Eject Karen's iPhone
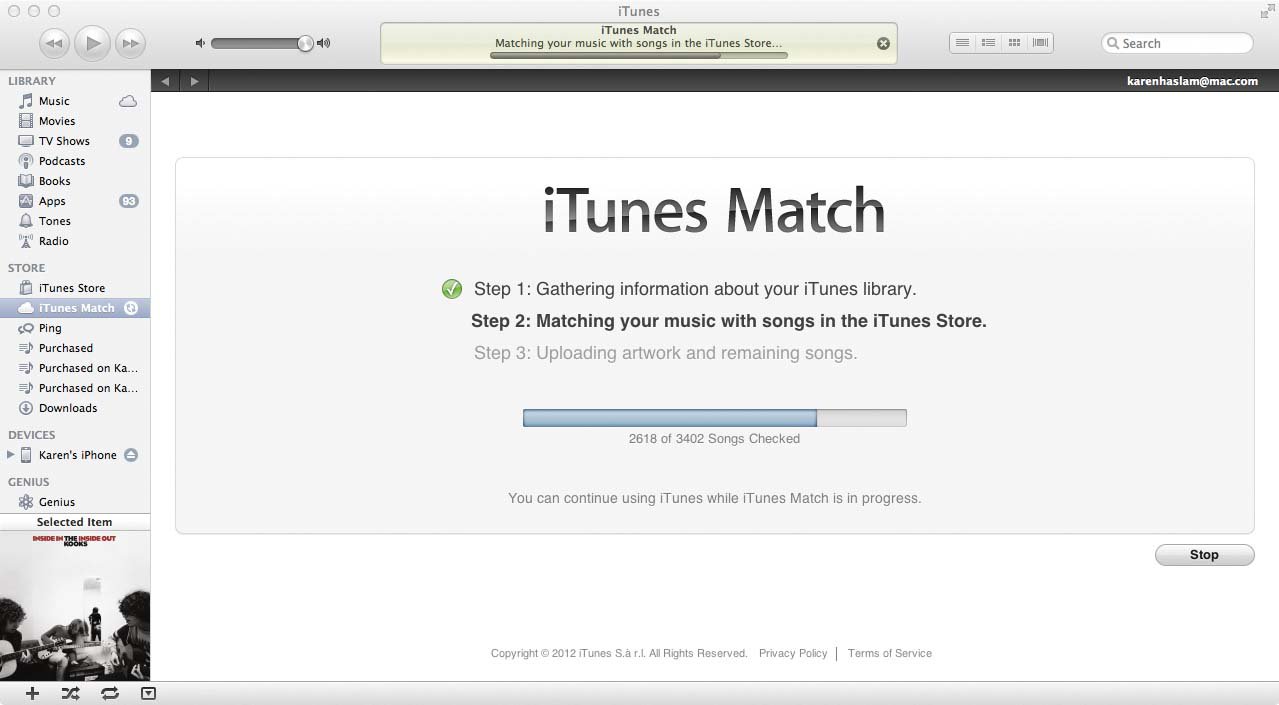The image size is (1279, 705). pyautogui.click(x=131, y=455)
